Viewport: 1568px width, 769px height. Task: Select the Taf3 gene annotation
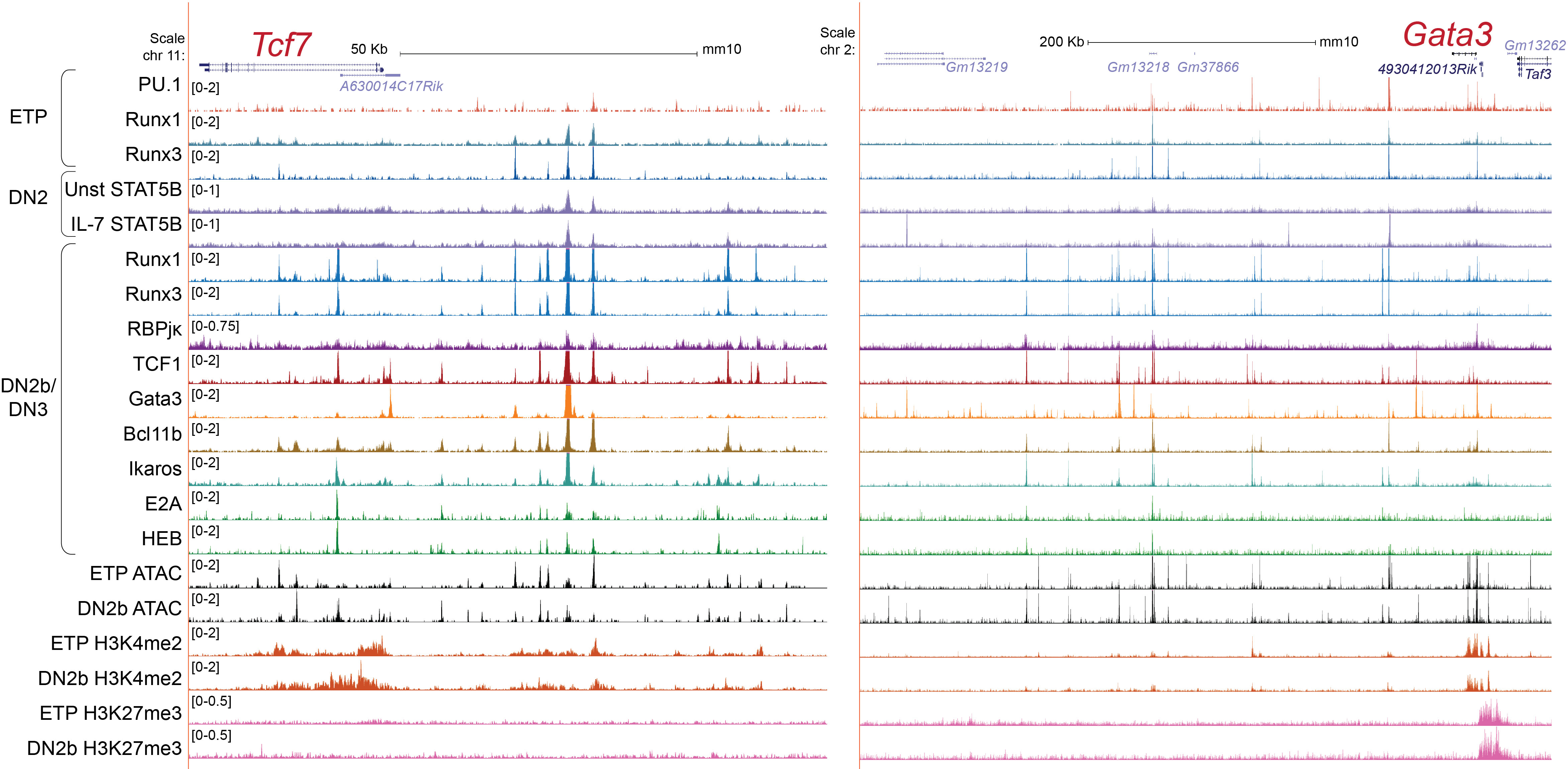1538,74
